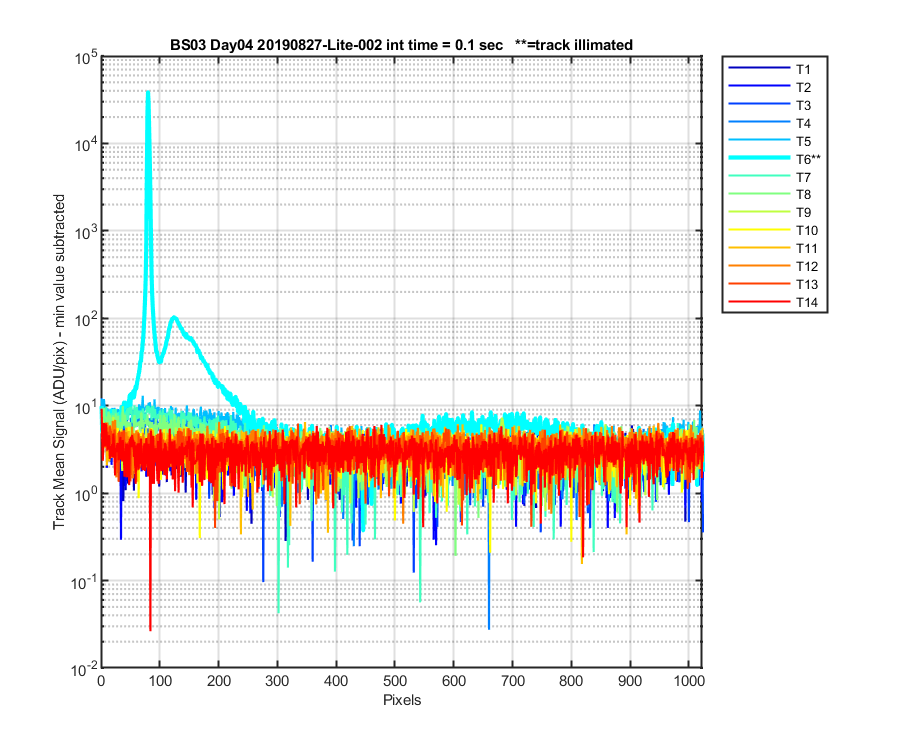Click the T11 legend entry
This screenshot has width=900, height=750.
[773, 248]
